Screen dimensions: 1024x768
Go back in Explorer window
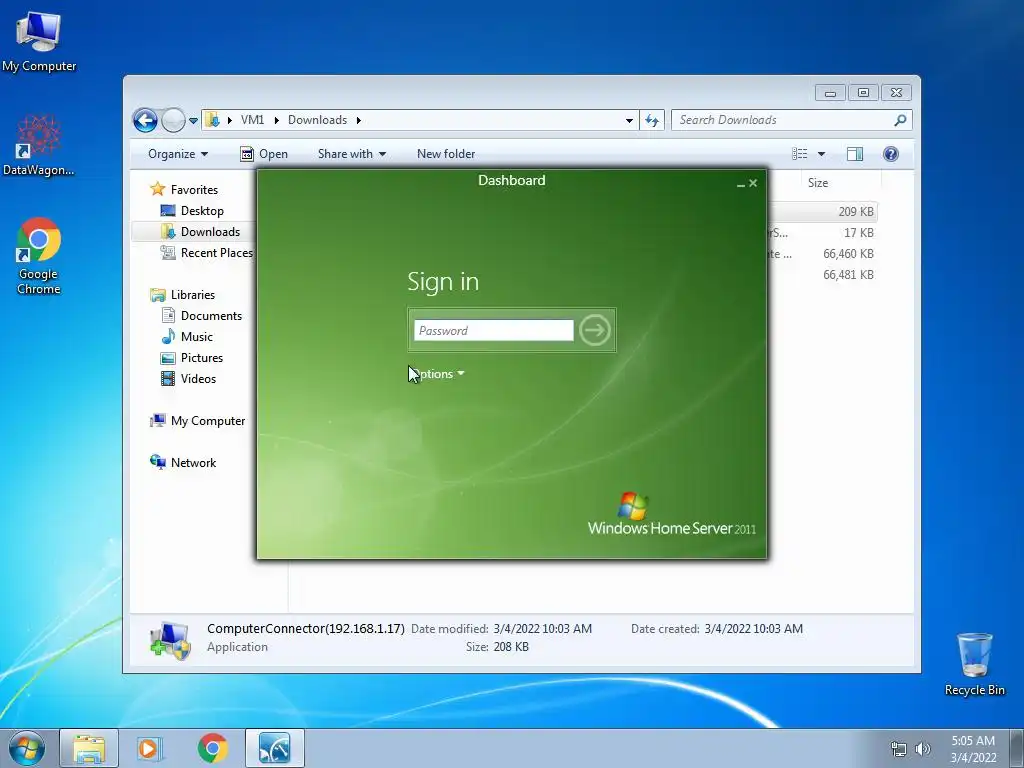click(145, 120)
